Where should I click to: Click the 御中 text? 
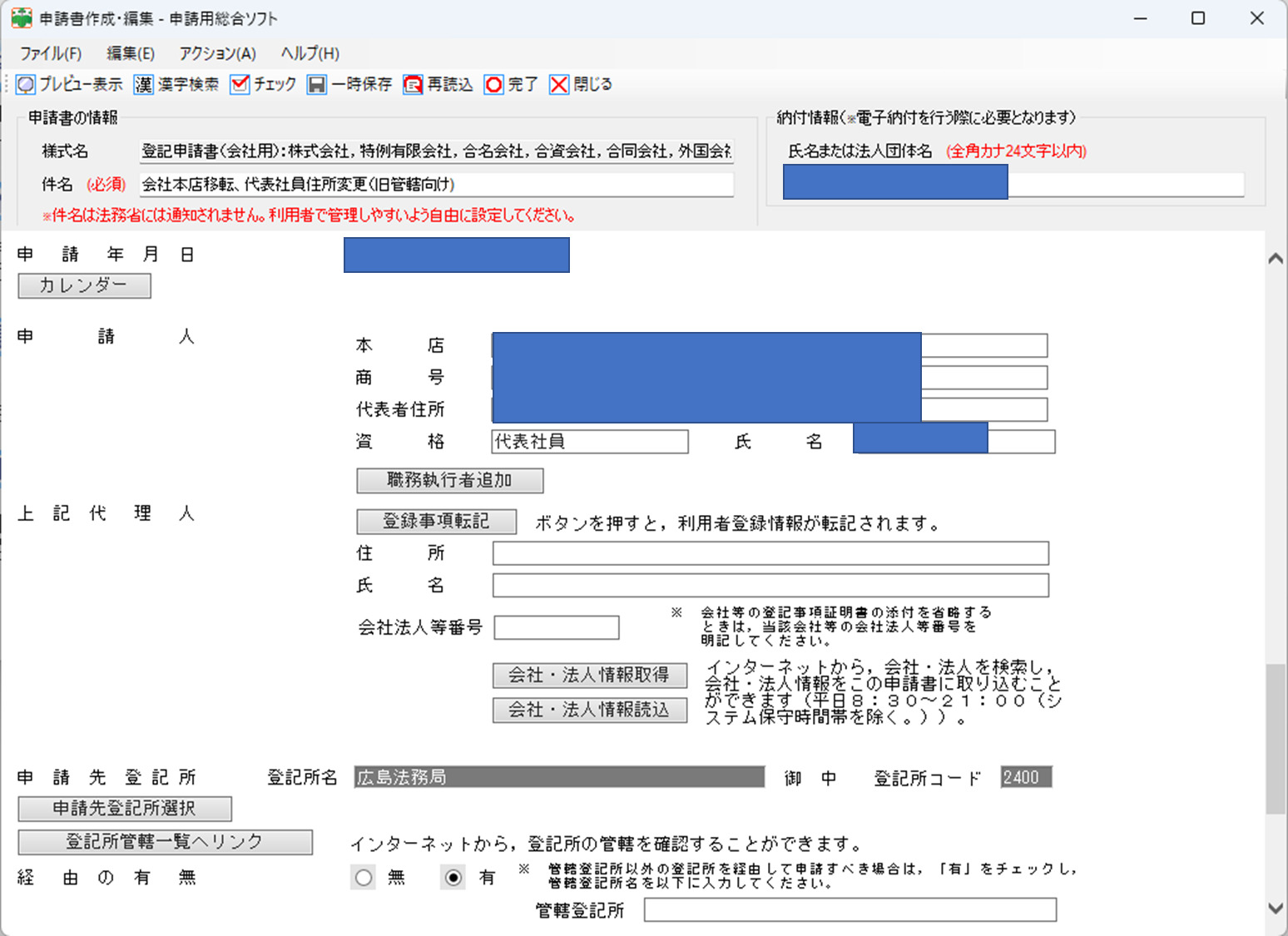[811, 778]
